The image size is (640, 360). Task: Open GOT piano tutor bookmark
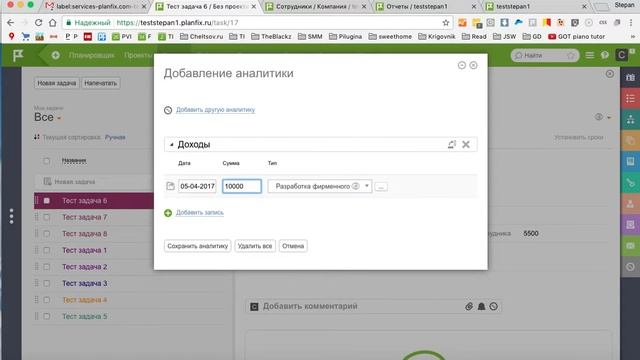[x=576, y=37]
